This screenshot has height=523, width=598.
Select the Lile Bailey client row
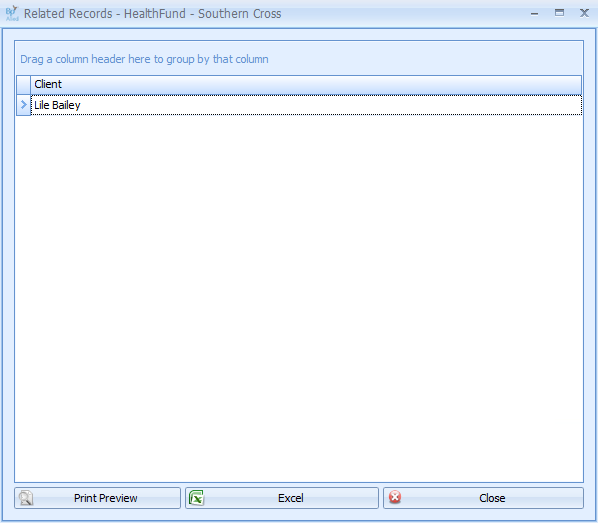[306, 105]
